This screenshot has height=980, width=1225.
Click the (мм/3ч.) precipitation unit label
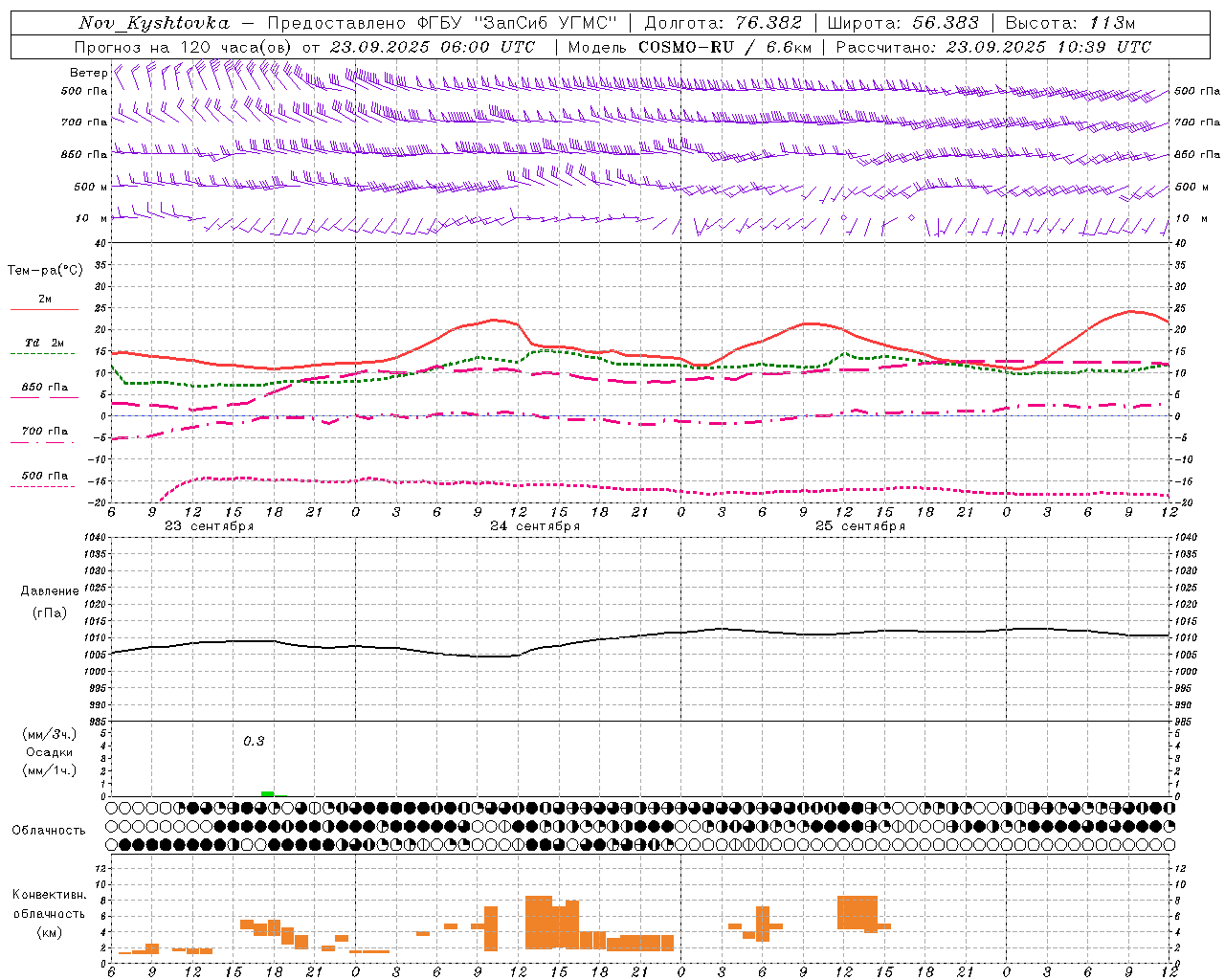(50, 735)
